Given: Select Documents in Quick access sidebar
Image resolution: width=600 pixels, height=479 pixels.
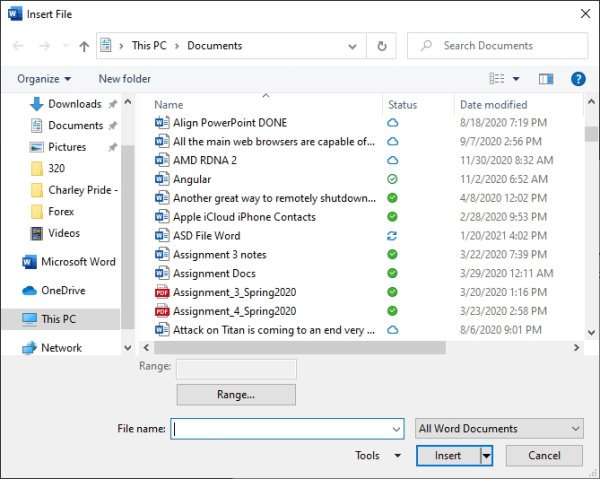Looking at the screenshot, I should 75,125.
